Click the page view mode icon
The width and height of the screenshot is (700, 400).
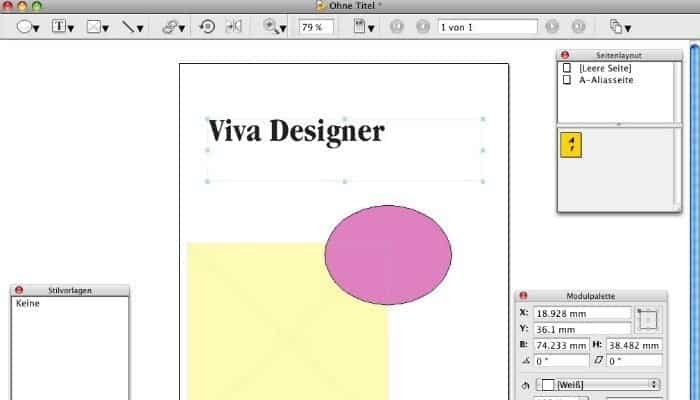[x=359, y=26]
